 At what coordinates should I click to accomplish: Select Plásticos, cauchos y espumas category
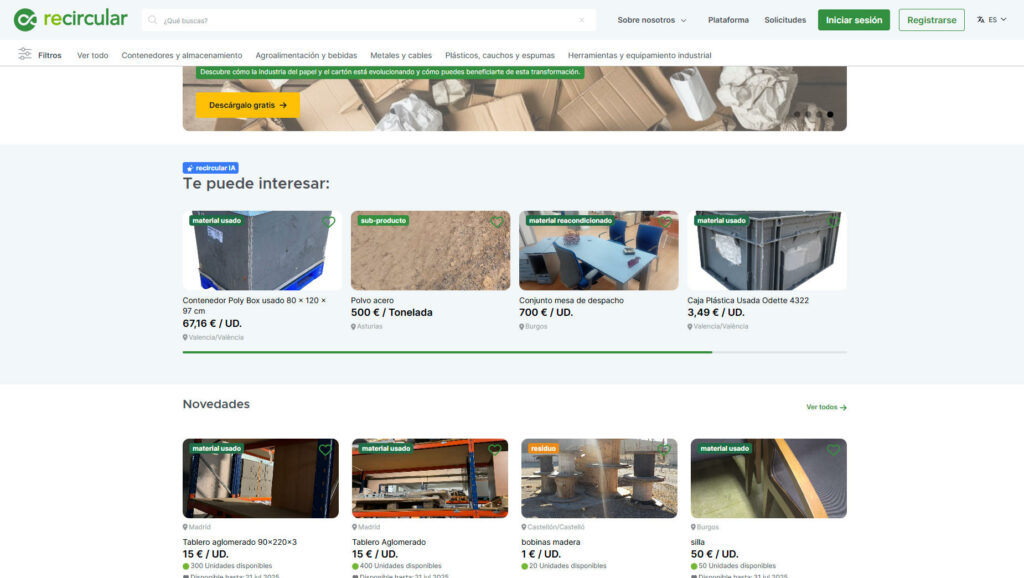[500, 56]
